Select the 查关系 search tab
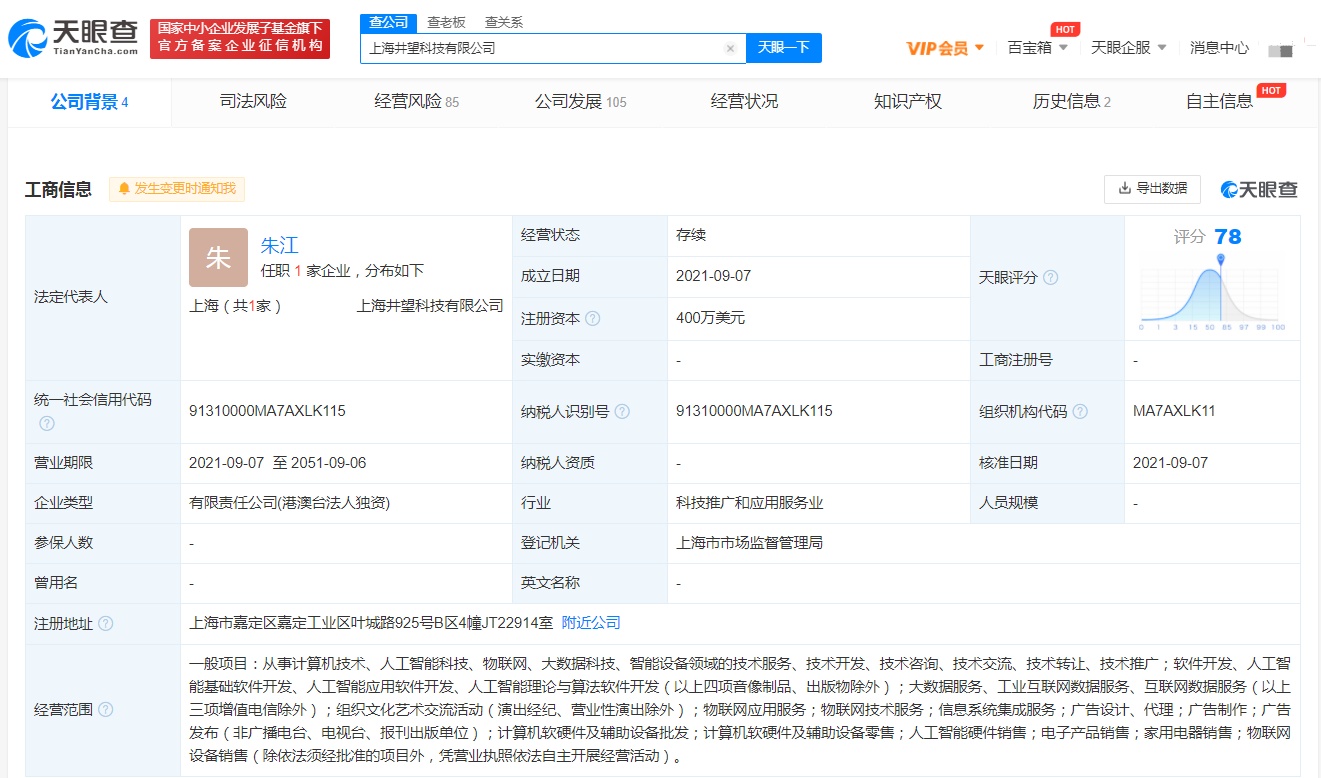The image size is (1321, 778). (x=504, y=22)
